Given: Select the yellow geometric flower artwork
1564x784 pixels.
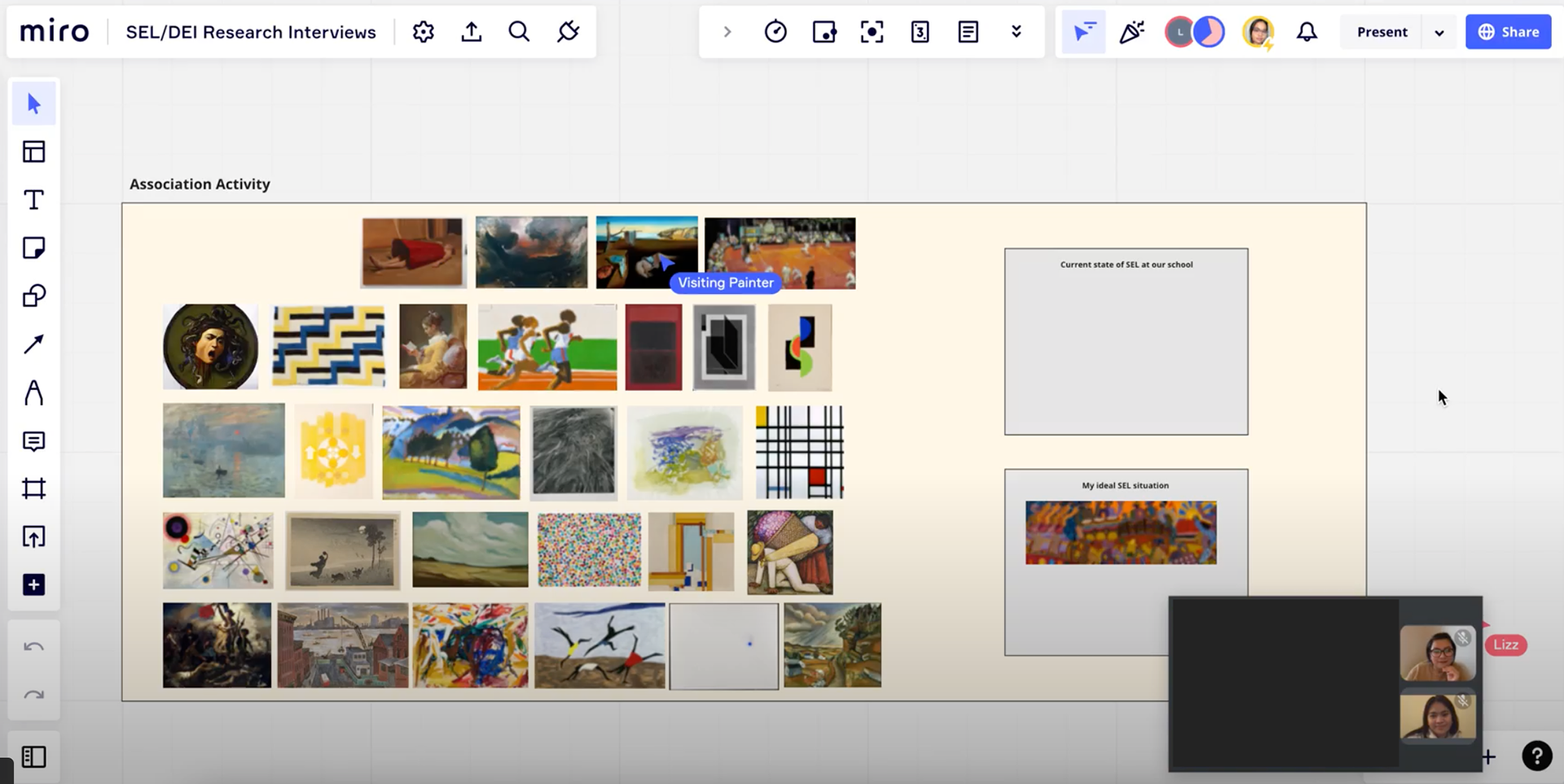Looking at the screenshot, I should [333, 451].
